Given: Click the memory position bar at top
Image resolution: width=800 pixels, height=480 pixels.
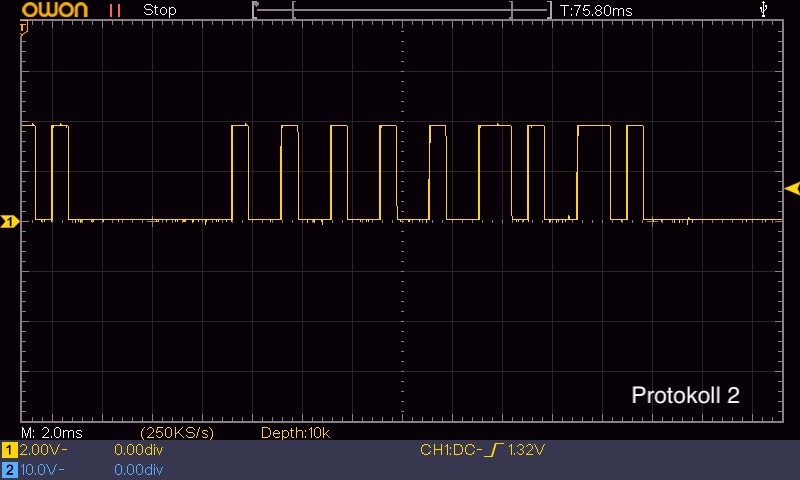Looking at the screenshot, I should click(x=402, y=10).
